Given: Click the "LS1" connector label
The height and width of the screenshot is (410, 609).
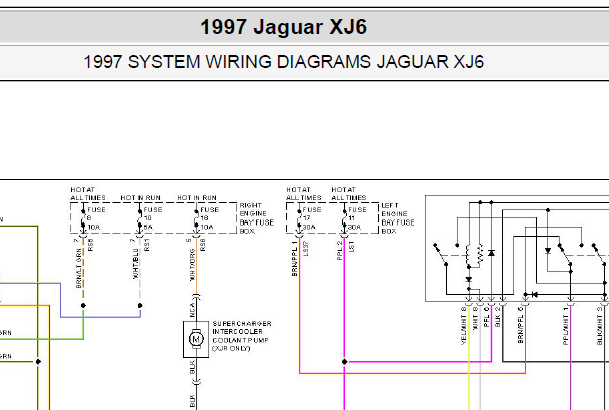Looking at the screenshot, I should pos(351,247).
